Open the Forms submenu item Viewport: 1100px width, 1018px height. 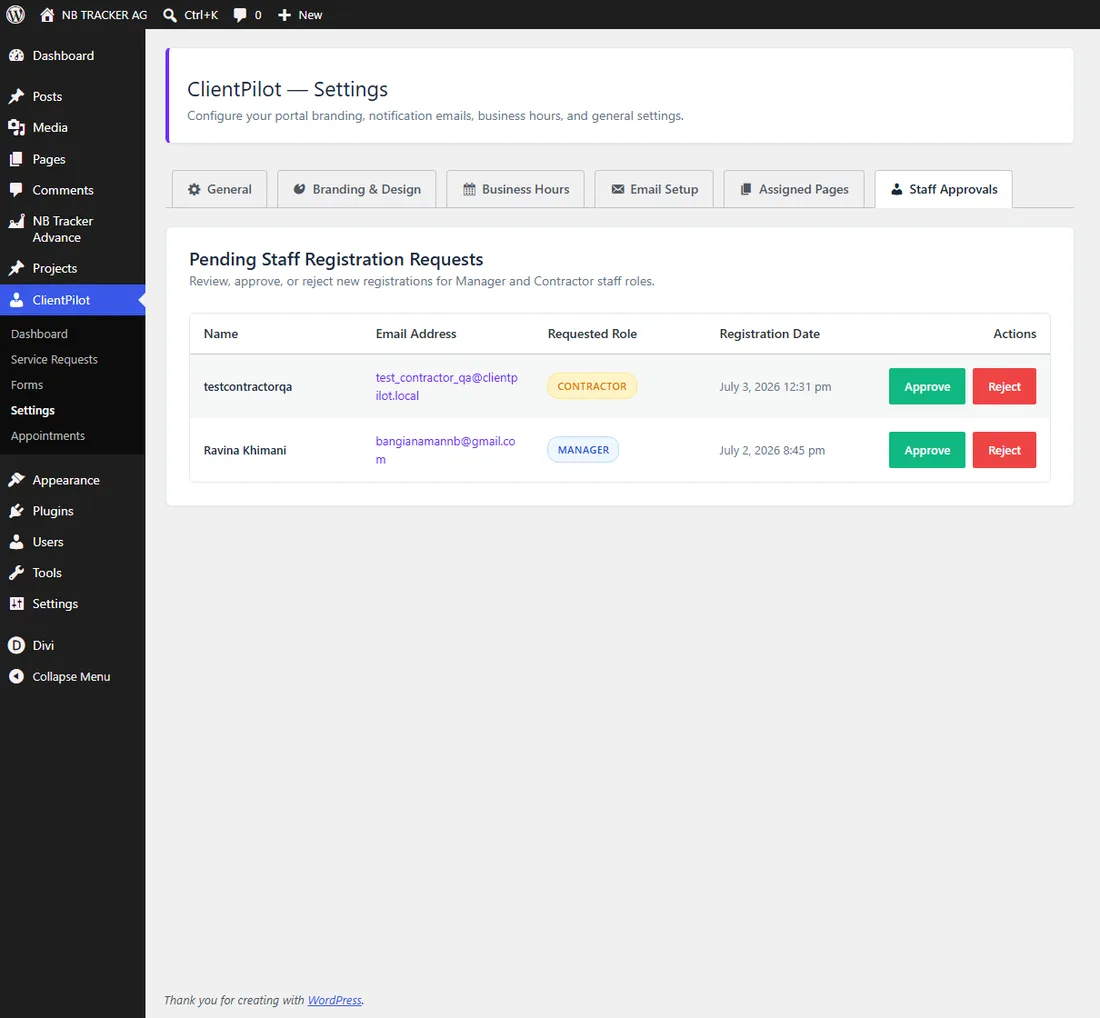coord(27,385)
